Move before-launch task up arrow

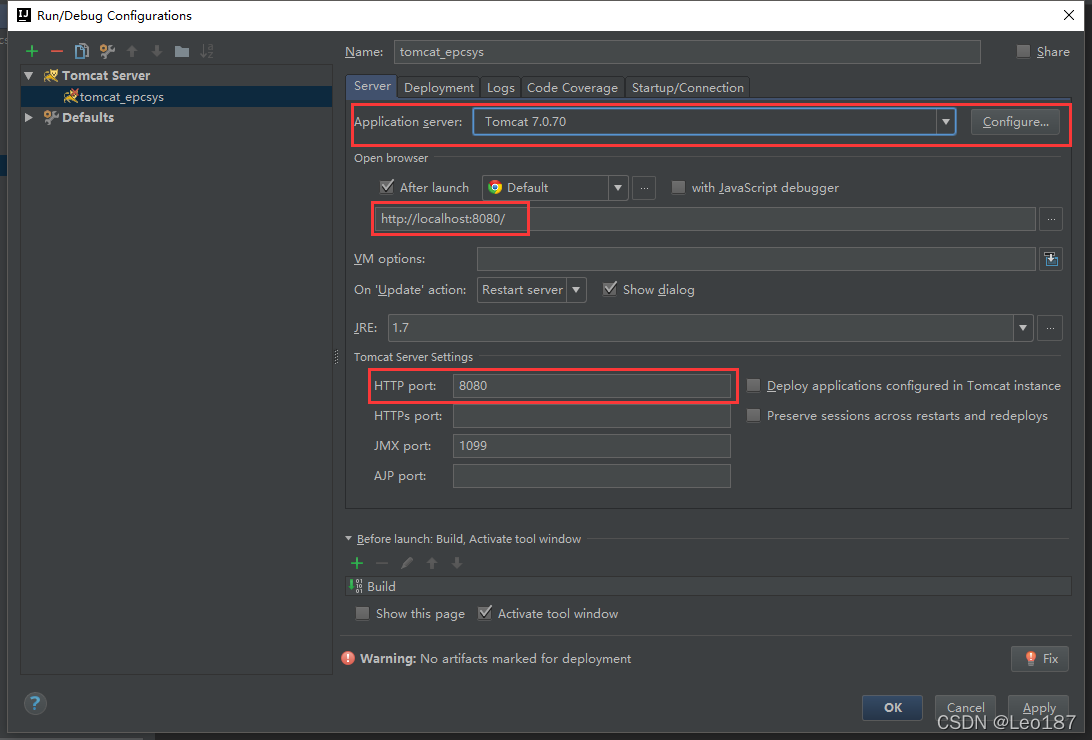tap(432, 563)
